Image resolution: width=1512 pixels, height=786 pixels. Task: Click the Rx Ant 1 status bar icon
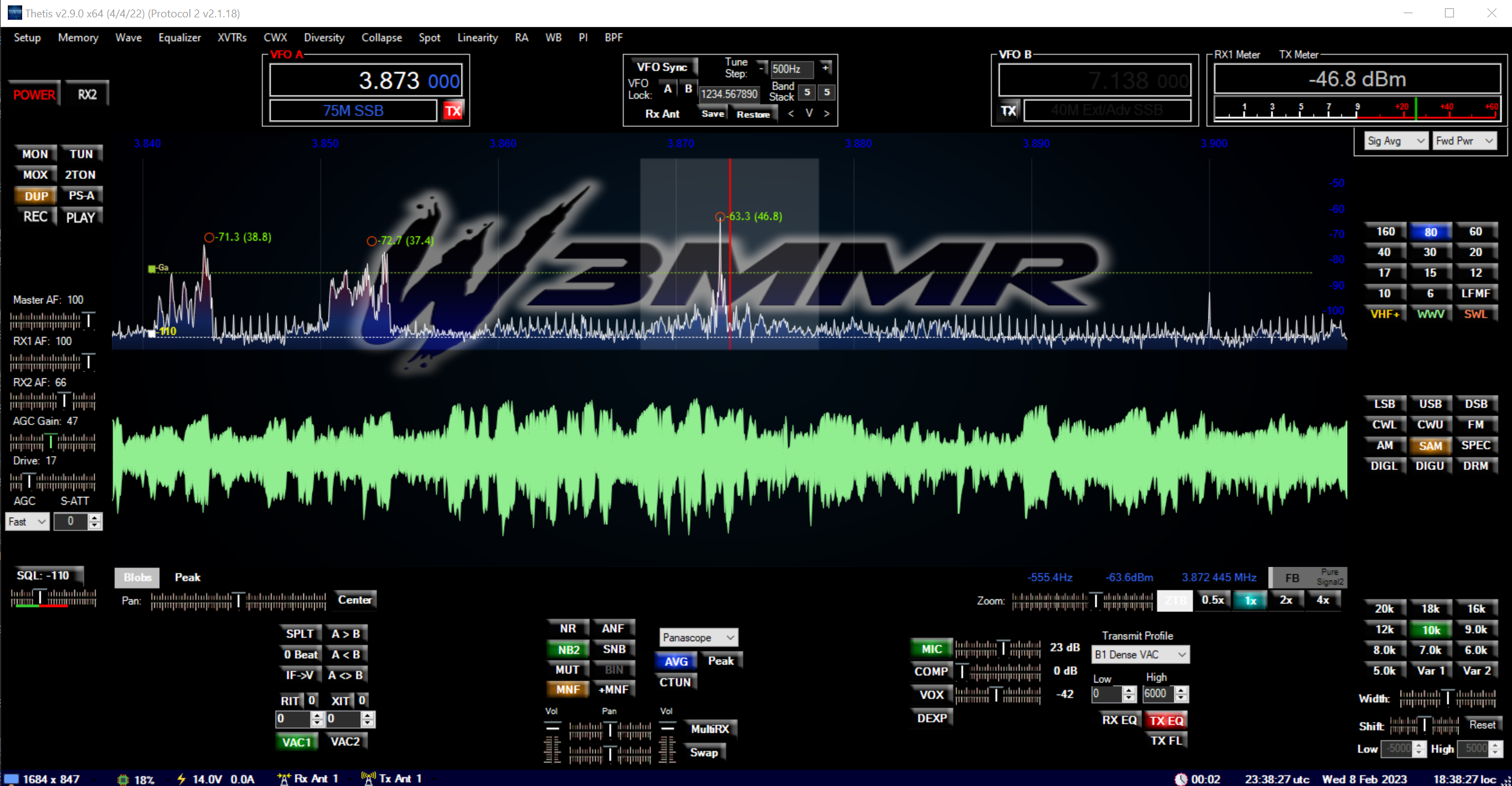(x=284, y=778)
